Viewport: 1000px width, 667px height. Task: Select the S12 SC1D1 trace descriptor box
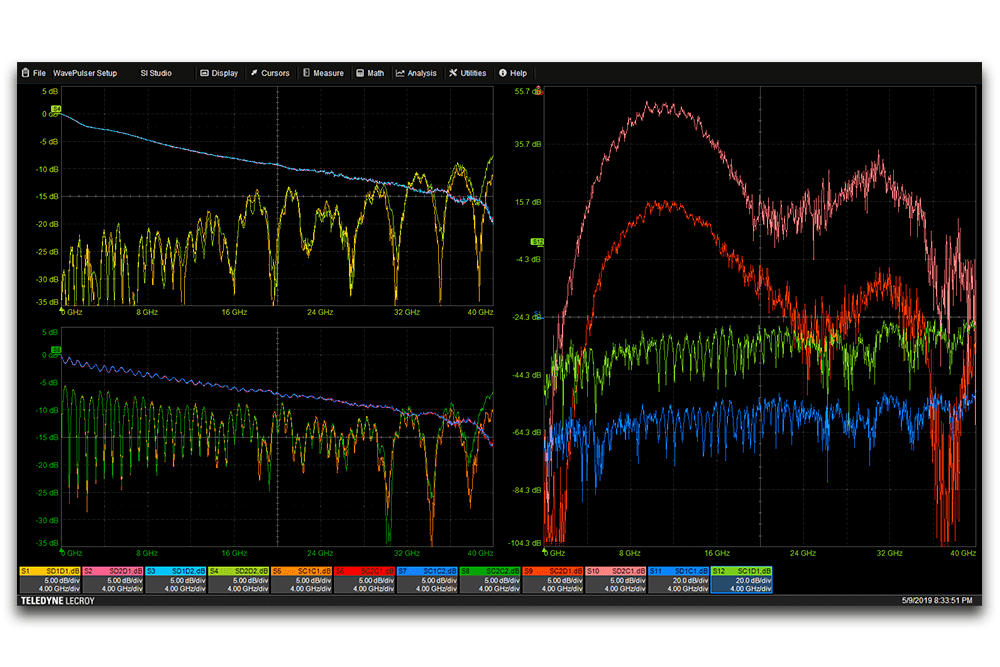tap(741, 579)
